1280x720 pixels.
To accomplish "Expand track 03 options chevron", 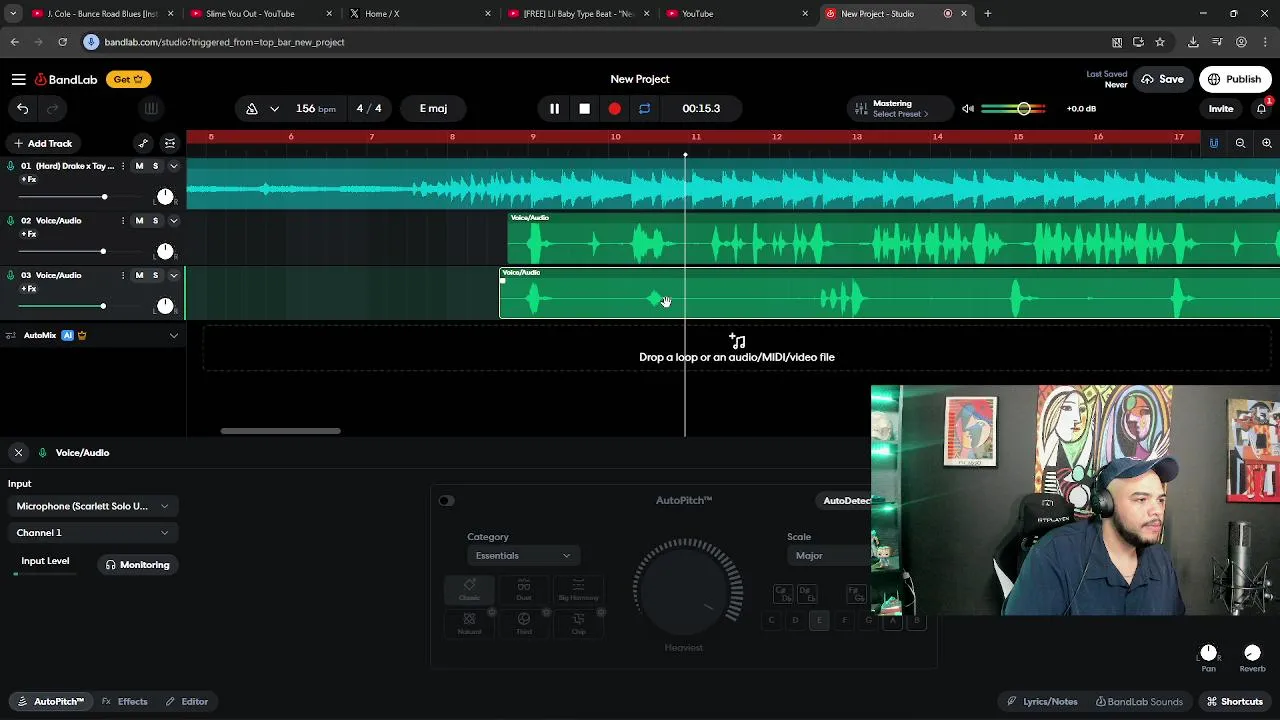I will click(173, 276).
